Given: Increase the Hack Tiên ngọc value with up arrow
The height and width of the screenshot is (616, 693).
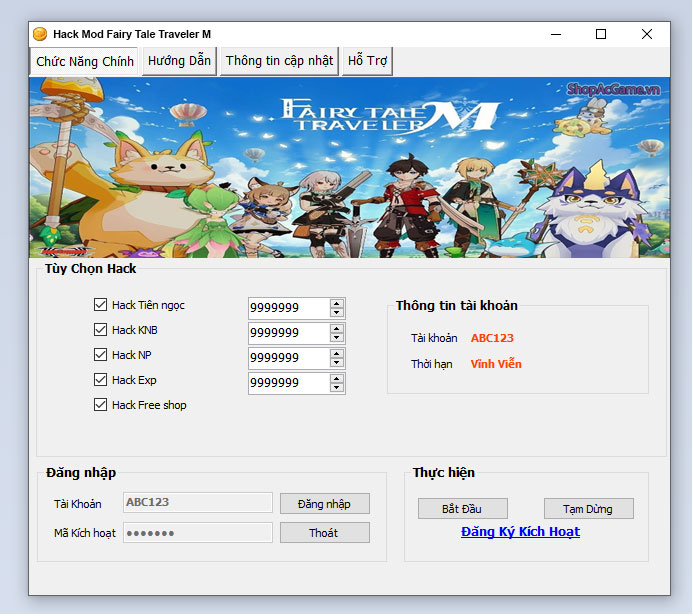Looking at the screenshot, I should 337,304.
